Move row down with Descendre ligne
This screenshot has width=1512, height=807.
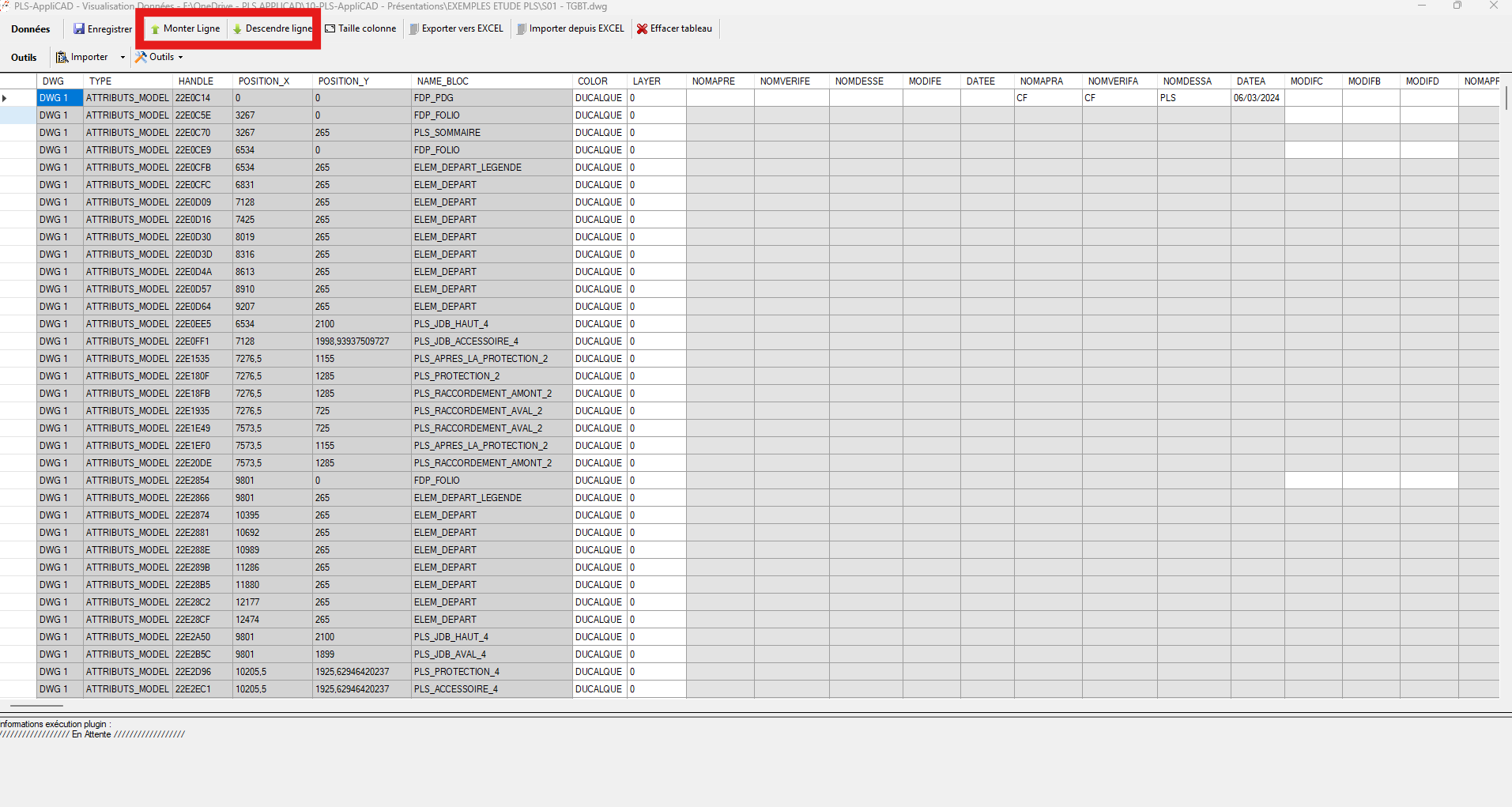point(273,29)
